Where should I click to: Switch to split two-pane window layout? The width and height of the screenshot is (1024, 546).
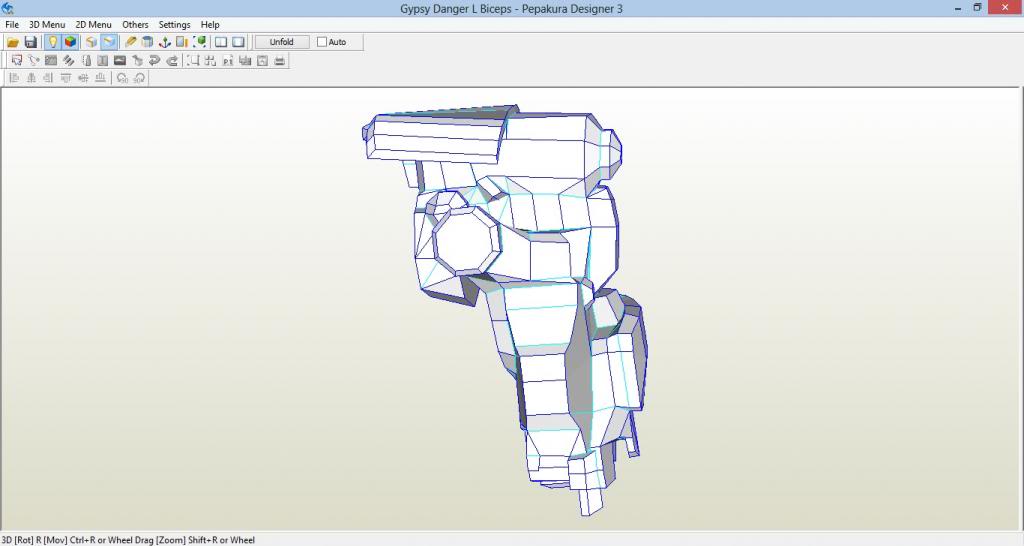pos(221,42)
